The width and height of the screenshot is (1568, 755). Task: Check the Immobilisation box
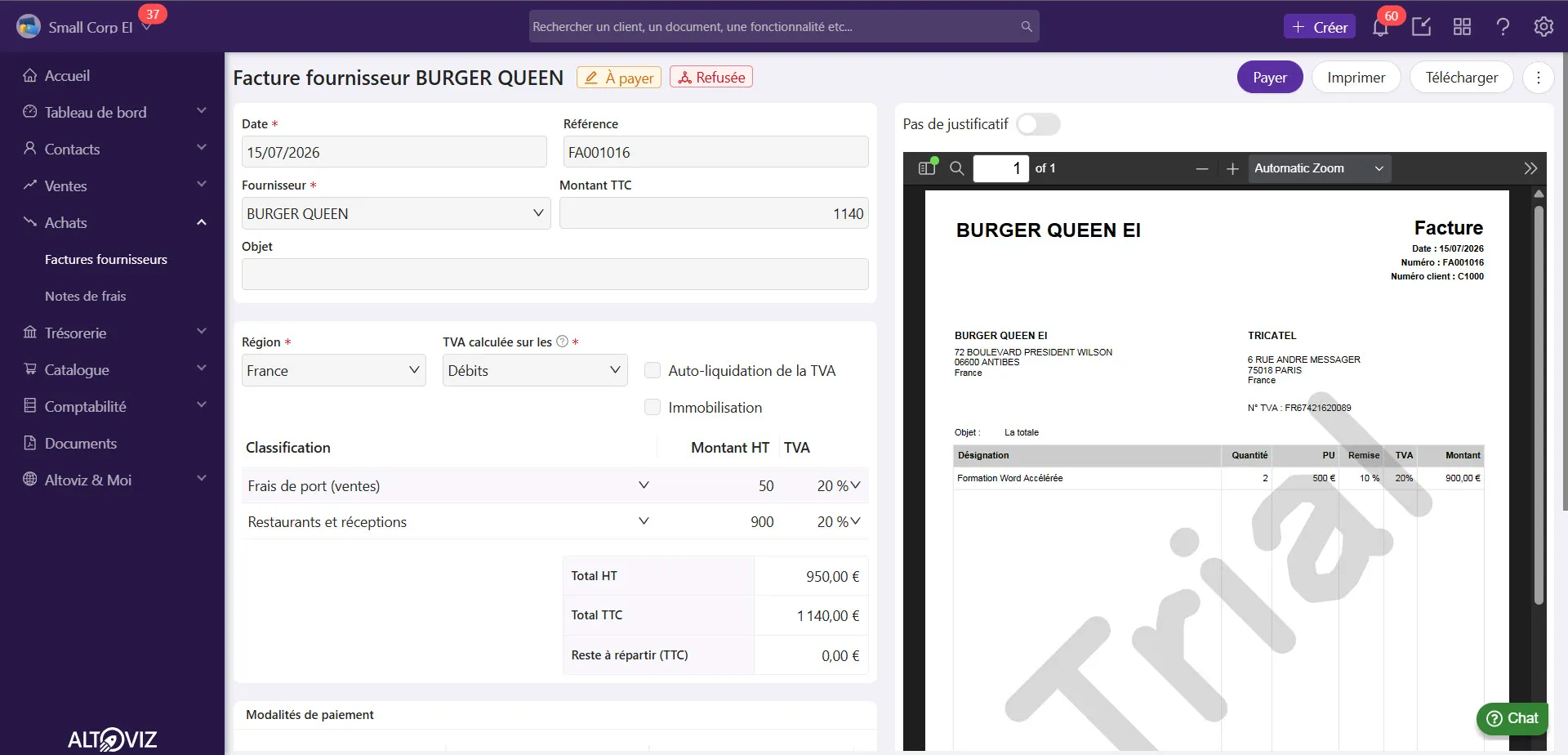(653, 407)
